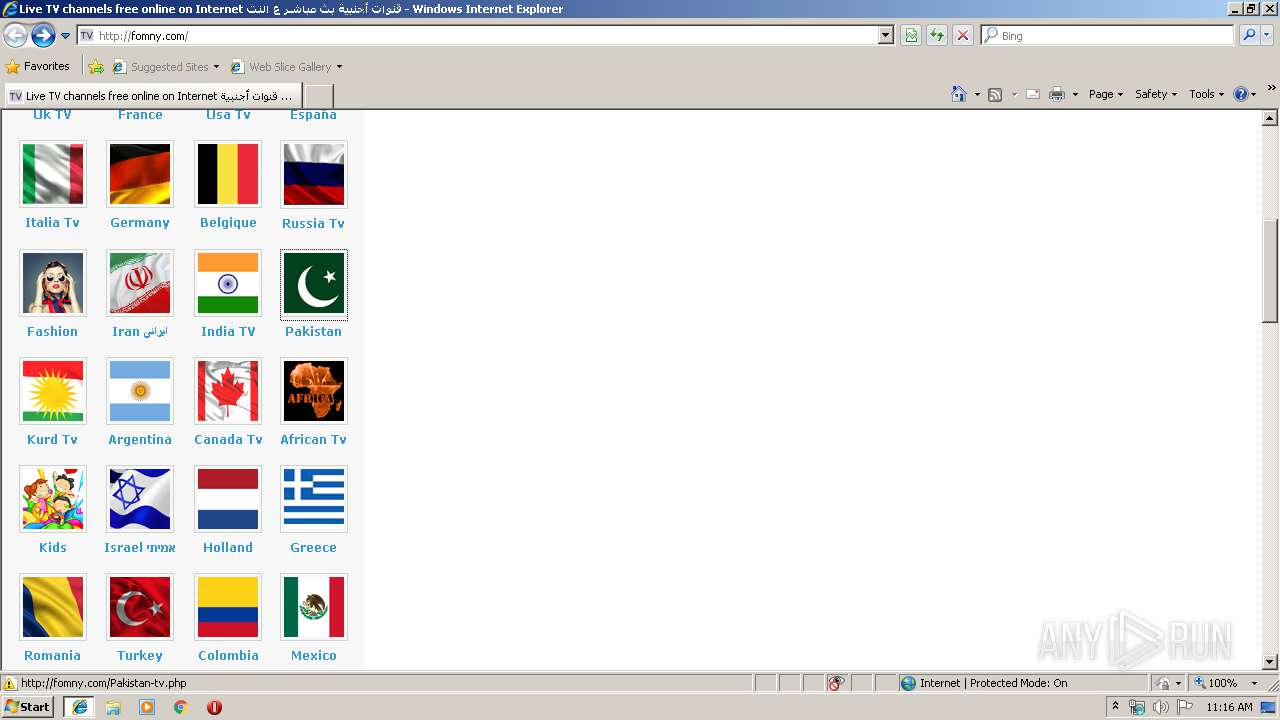The height and width of the screenshot is (720, 1280).
Task: Open the Pakistan text link
Action: (x=313, y=331)
